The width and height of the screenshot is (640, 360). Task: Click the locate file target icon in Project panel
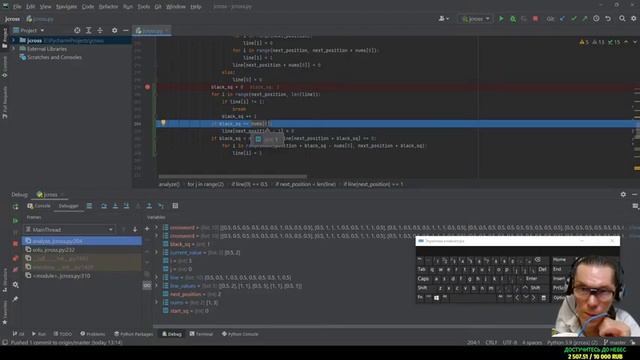click(77, 31)
